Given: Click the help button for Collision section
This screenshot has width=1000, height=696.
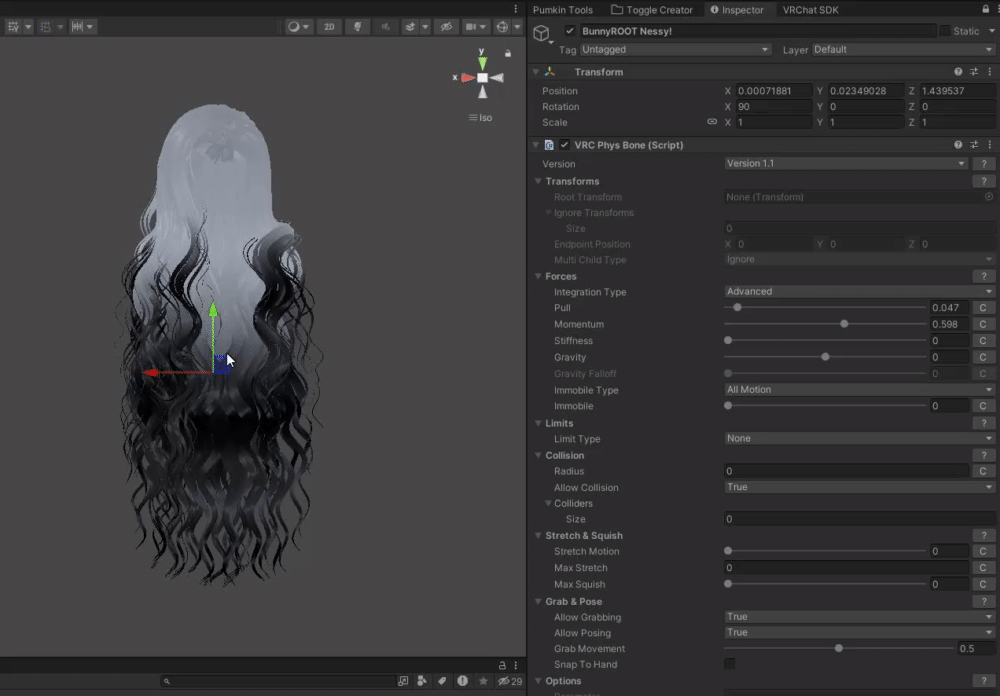Looking at the screenshot, I should 983,455.
